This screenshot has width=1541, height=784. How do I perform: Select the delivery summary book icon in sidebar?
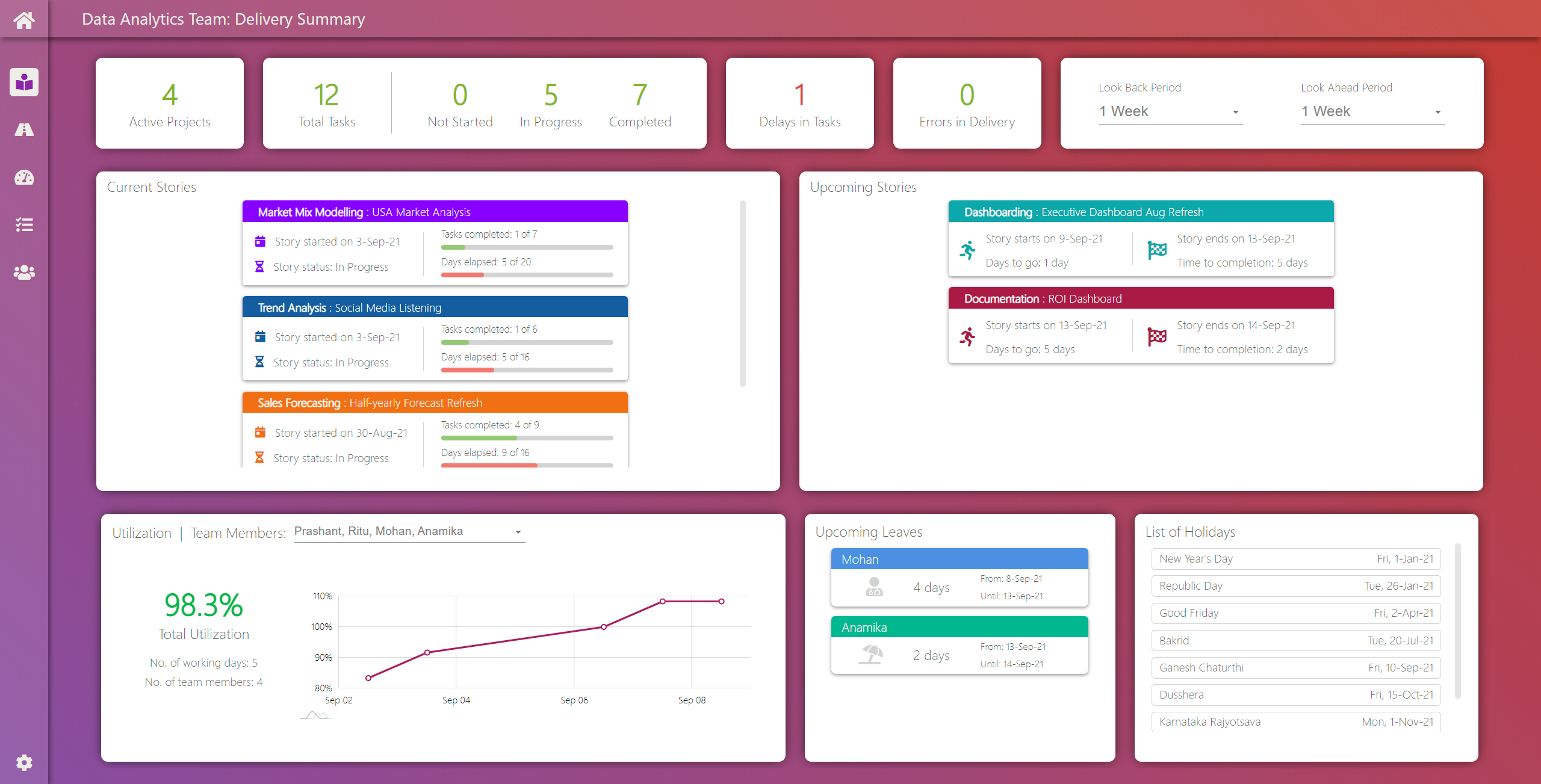(x=23, y=82)
